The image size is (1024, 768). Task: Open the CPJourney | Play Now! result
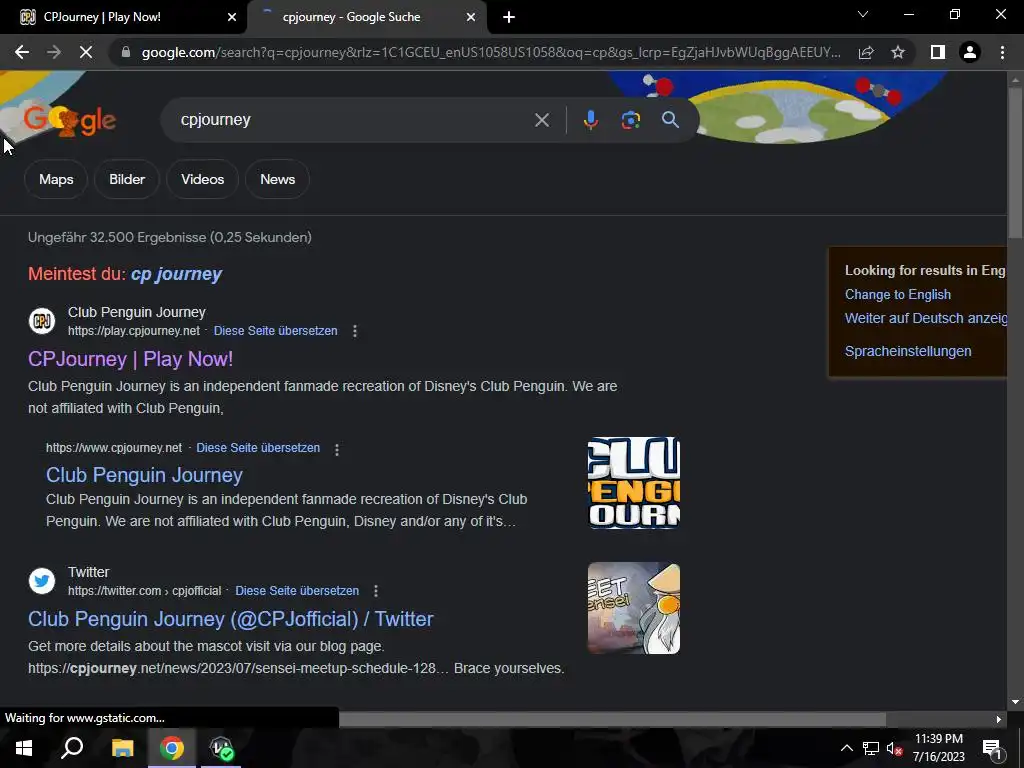click(x=131, y=359)
